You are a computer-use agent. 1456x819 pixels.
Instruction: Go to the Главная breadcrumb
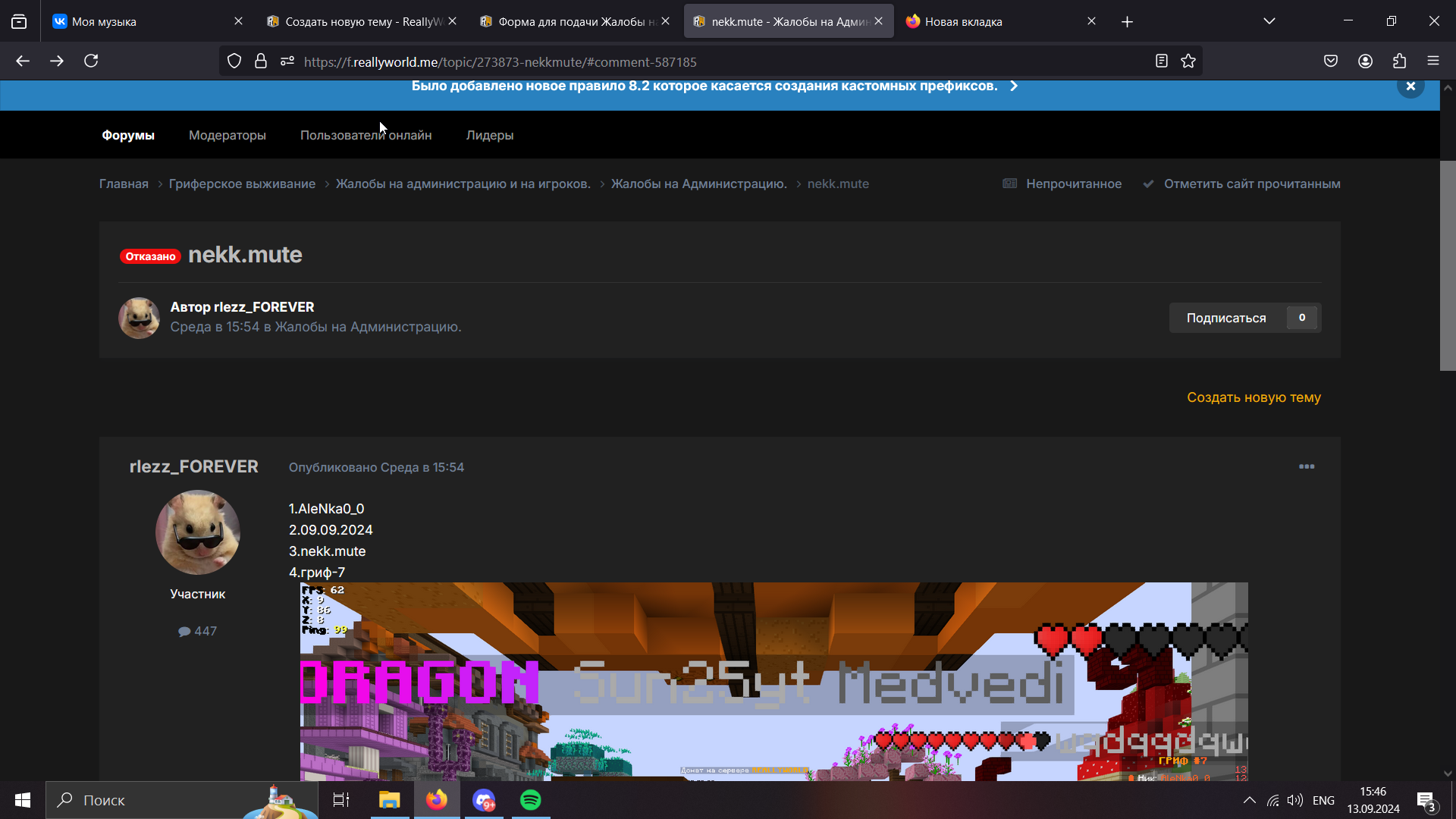pos(124,184)
